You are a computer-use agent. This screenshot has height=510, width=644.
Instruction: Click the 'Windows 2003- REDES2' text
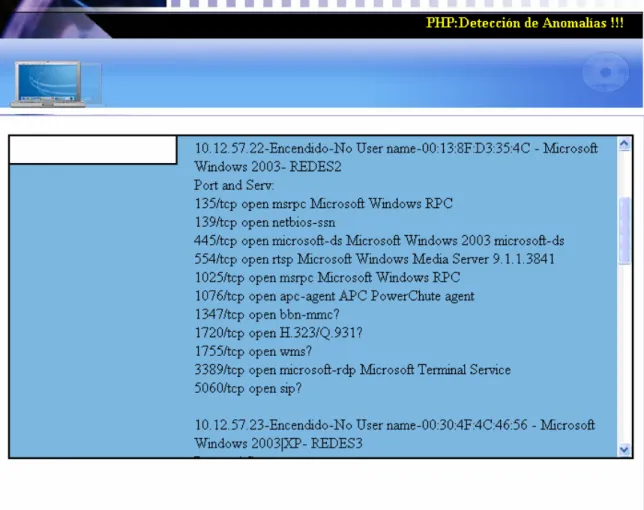(267, 167)
